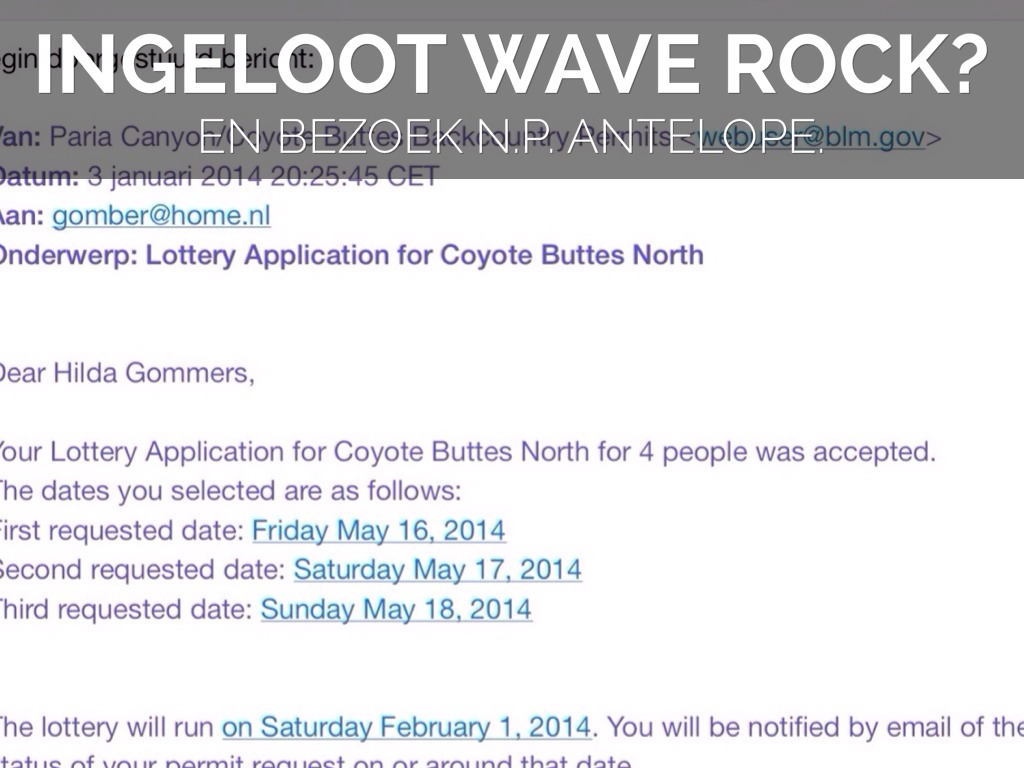Click the First requested date label
1024x768 pixels.
pyautogui.click(x=120, y=530)
